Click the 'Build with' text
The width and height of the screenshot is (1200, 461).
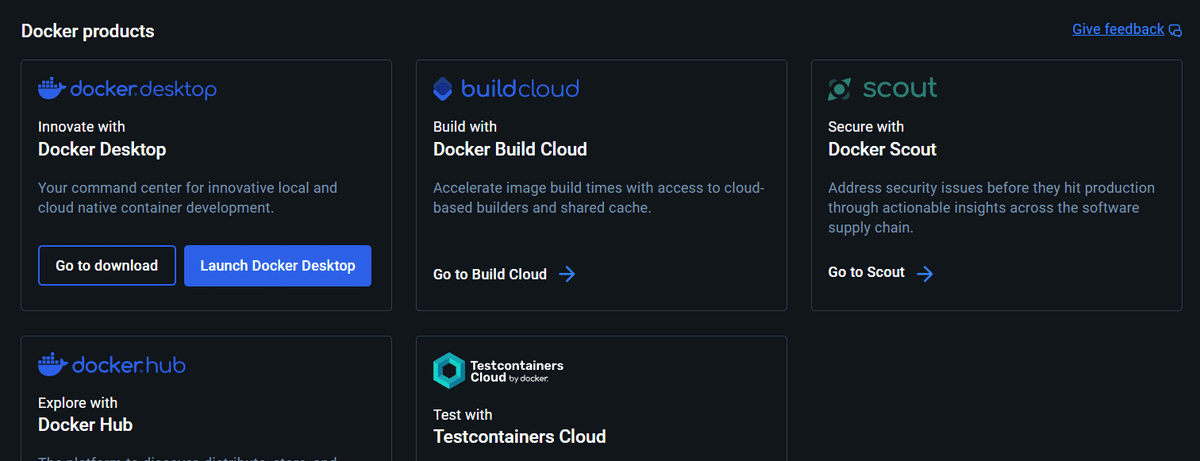point(465,127)
